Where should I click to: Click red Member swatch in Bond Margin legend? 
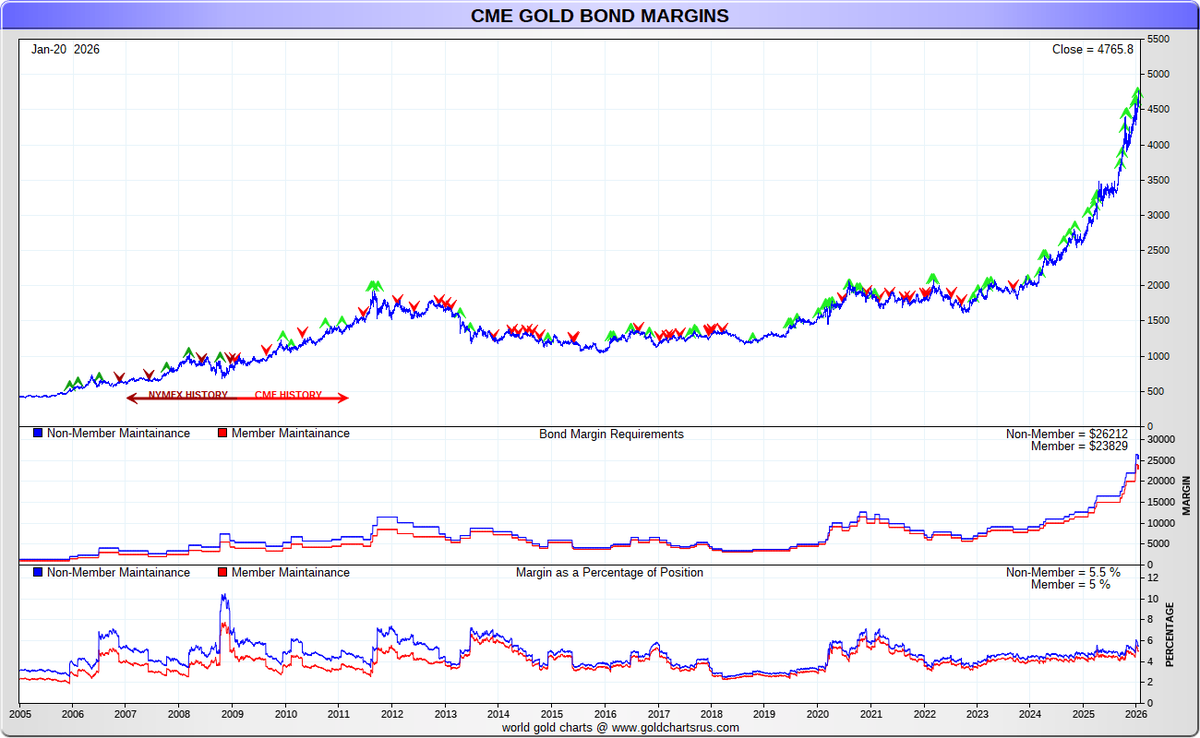click(x=222, y=434)
